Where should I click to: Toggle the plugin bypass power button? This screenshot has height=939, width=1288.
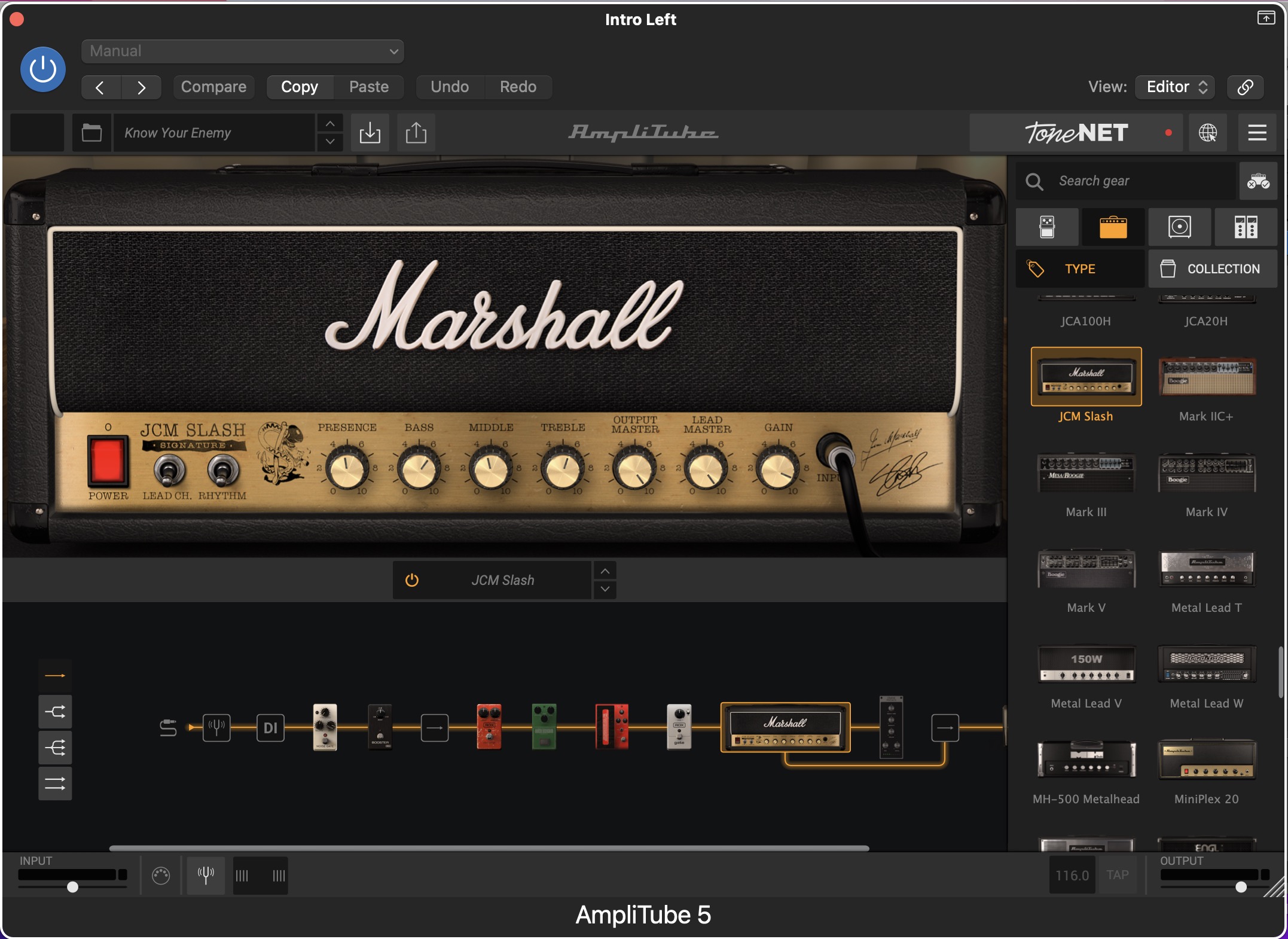(x=43, y=69)
